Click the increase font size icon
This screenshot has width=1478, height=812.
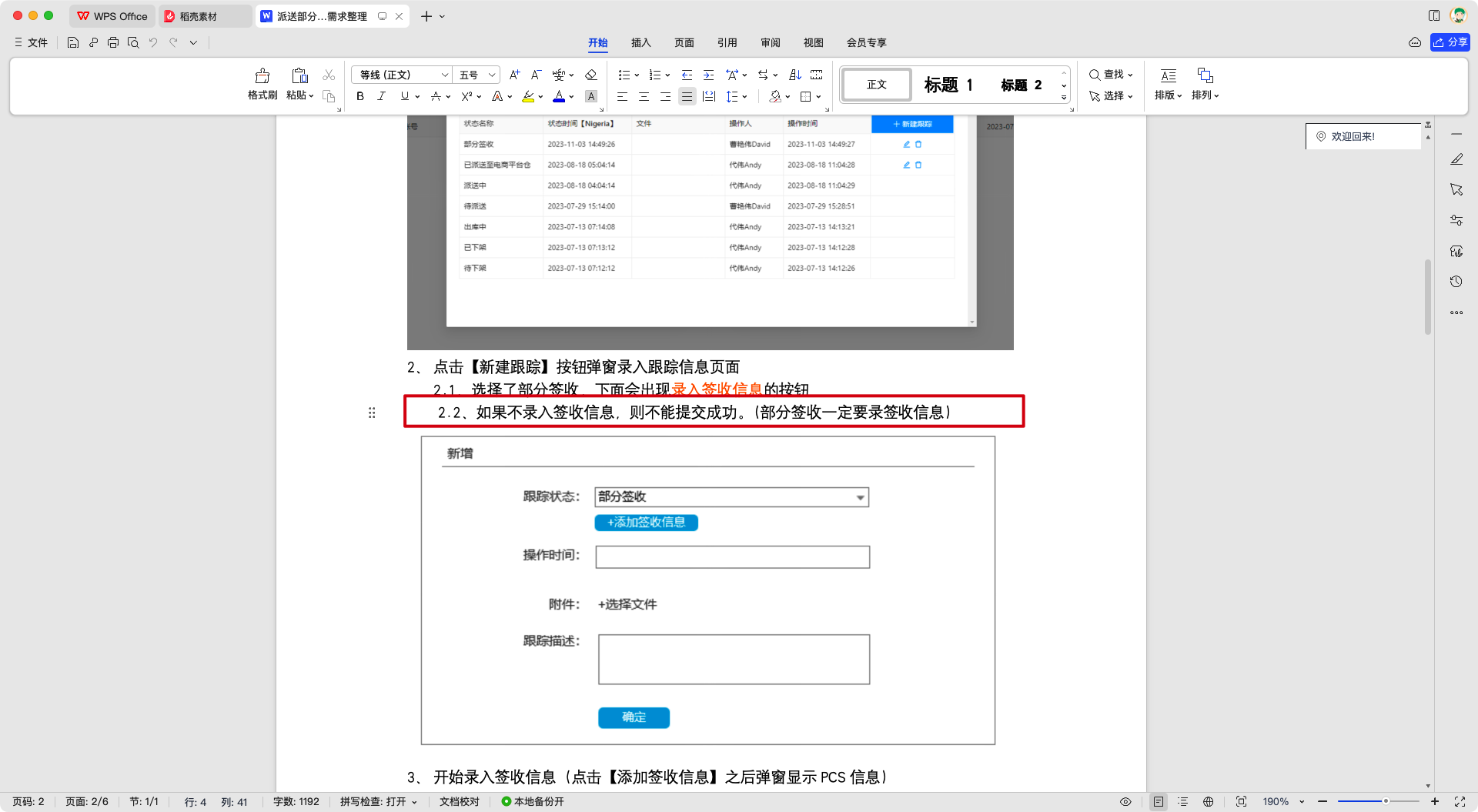[514, 75]
